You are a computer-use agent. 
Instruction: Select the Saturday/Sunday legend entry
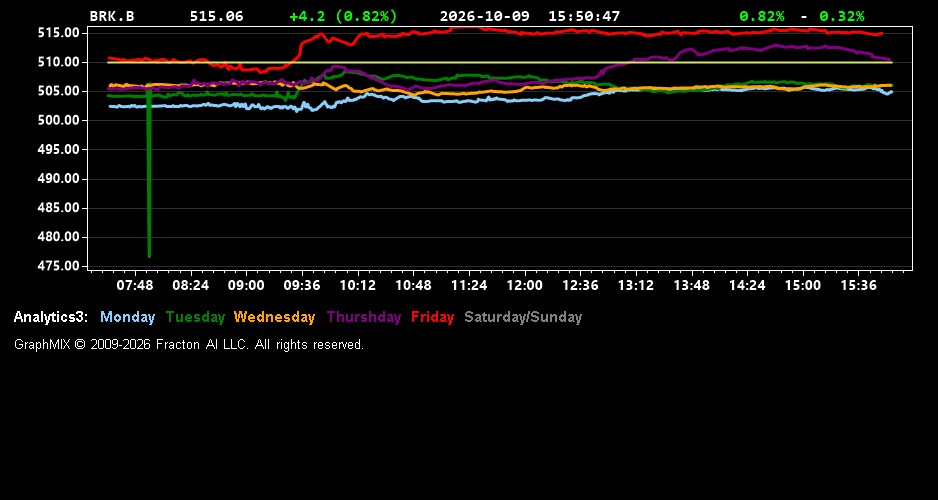coord(523,317)
